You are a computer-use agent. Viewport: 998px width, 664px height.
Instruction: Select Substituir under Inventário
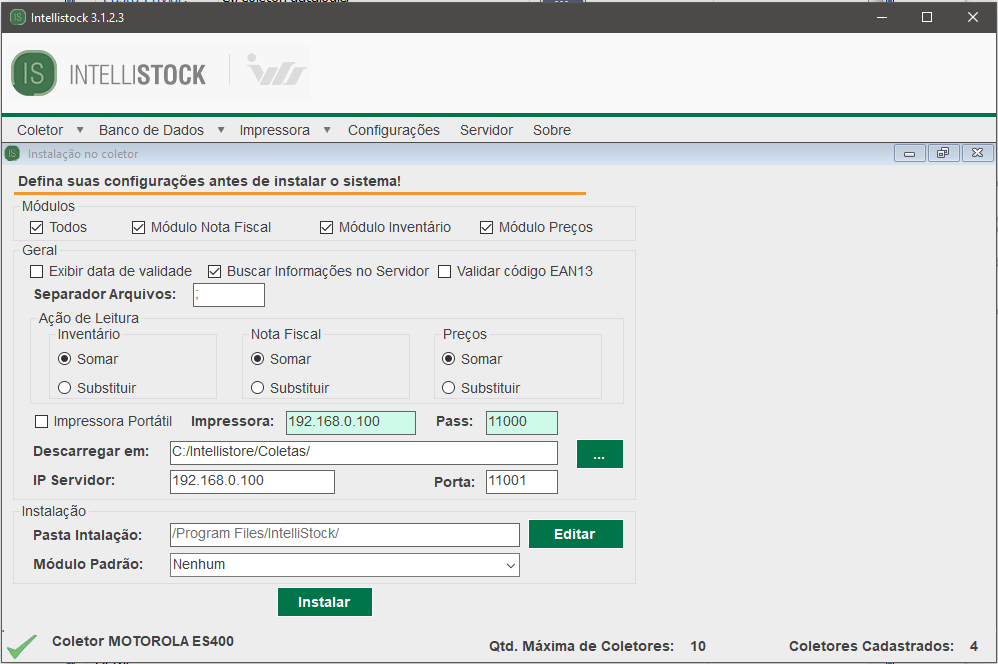(x=65, y=388)
